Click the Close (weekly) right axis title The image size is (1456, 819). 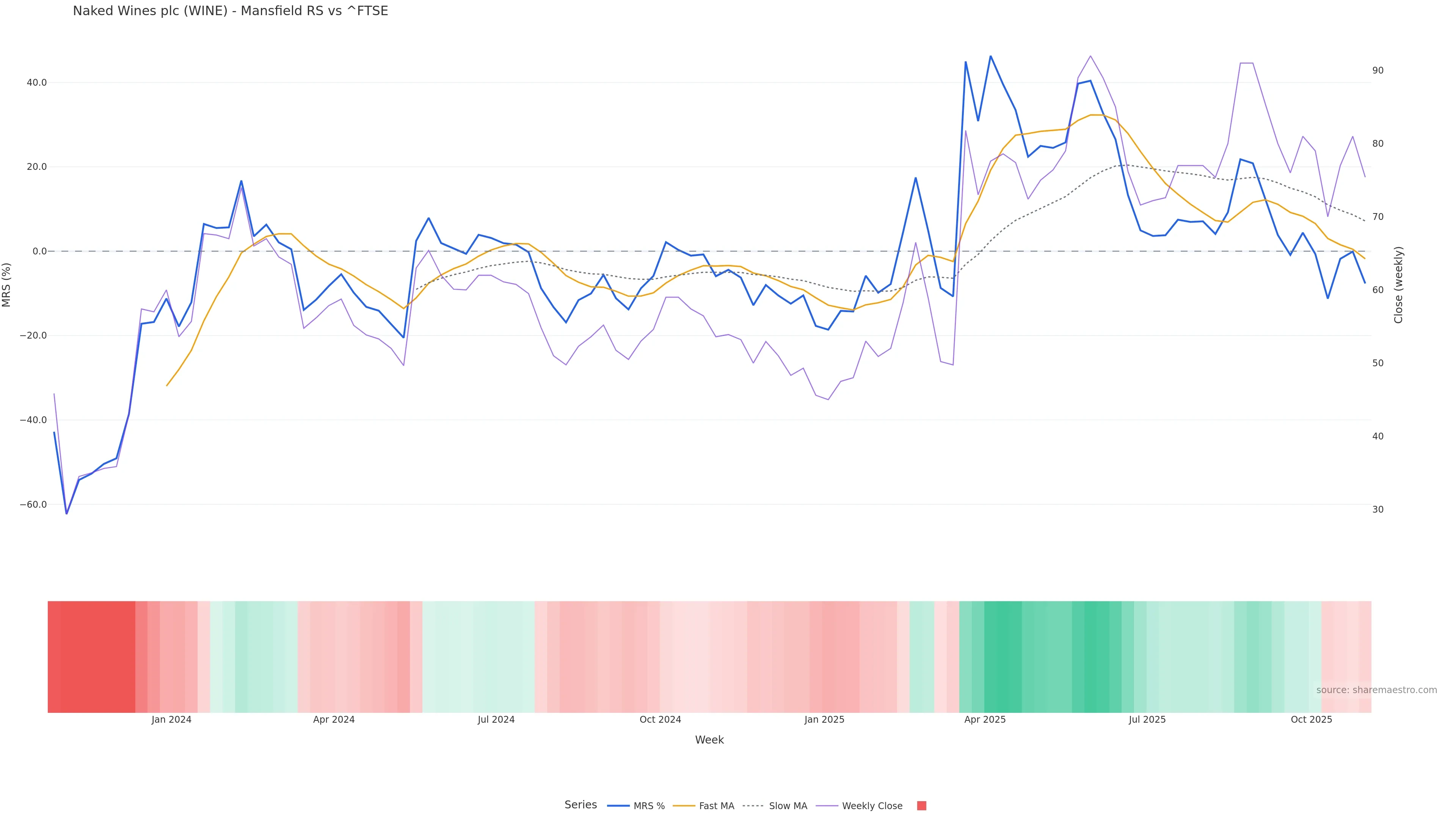click(x=1398, y=285)
